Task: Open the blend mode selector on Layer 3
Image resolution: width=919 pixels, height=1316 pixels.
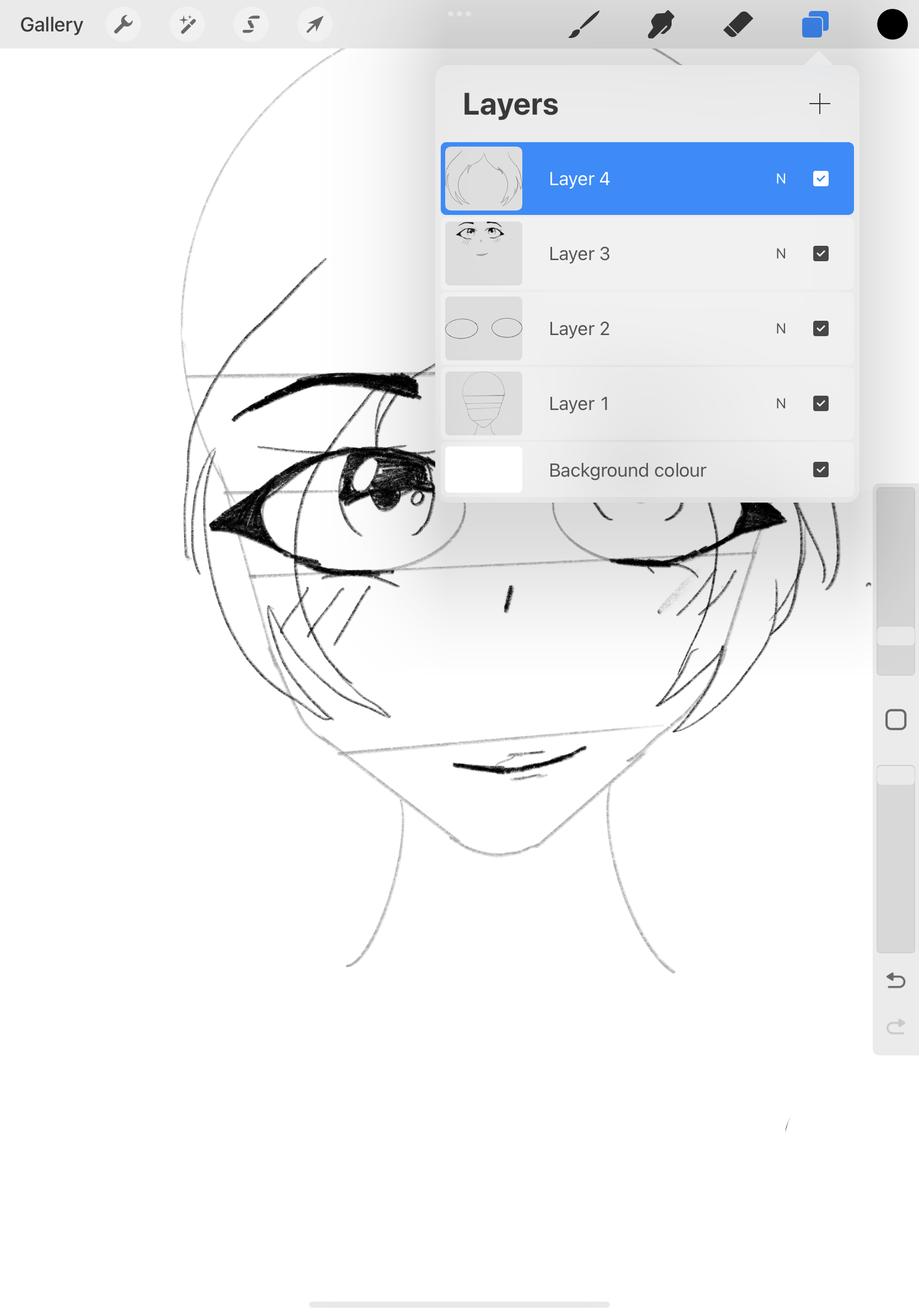Action: pyautogui.click(x=781, y=254)
